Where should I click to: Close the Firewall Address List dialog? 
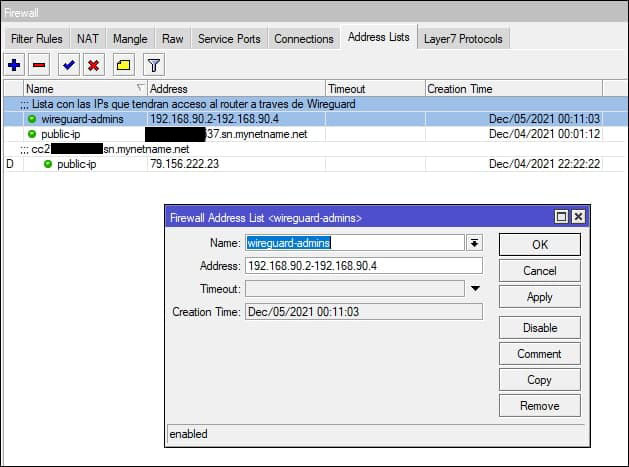pos(577,217)
